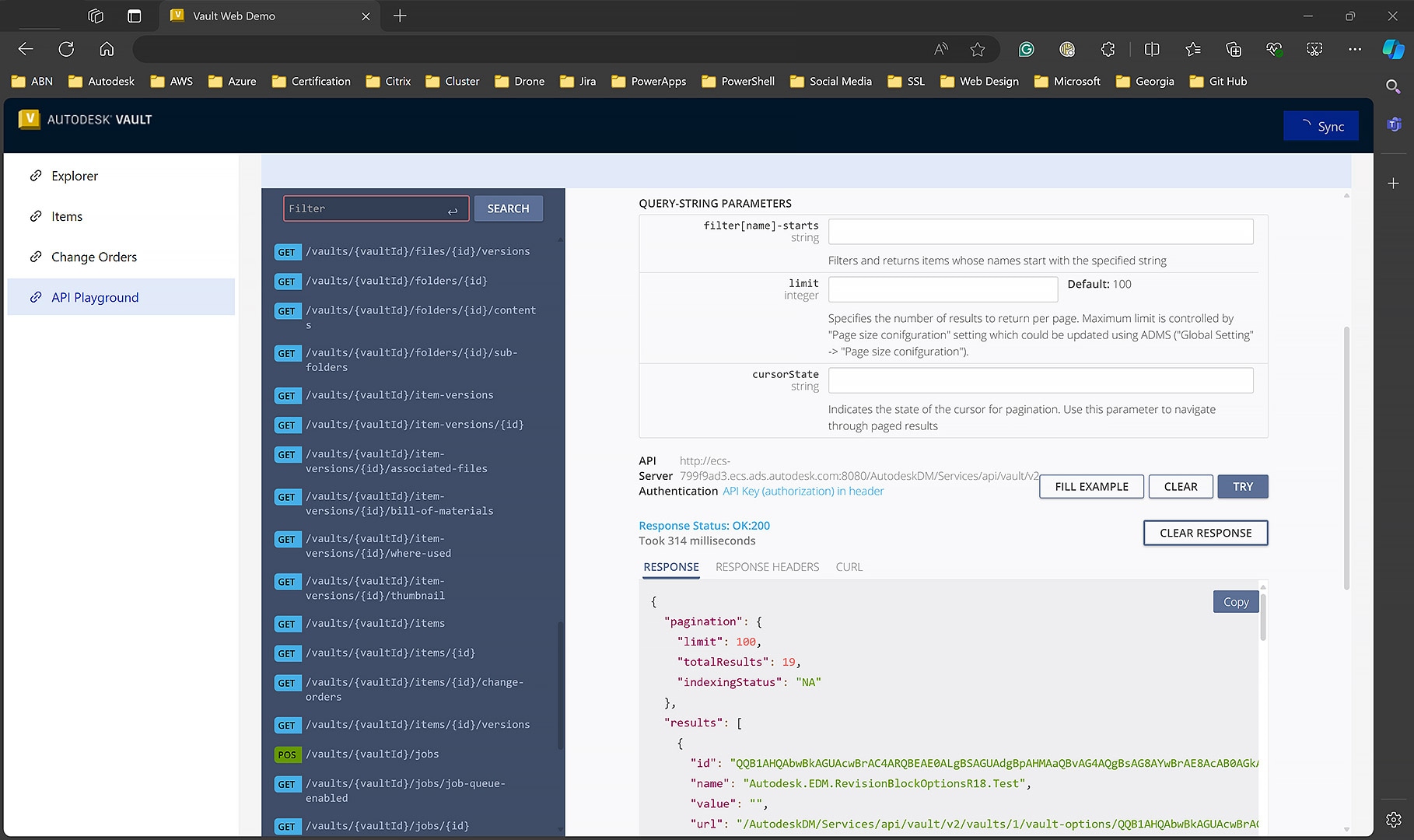Open the Git Hub favorites folder

pyautogui.click(x=1218, y=81)
